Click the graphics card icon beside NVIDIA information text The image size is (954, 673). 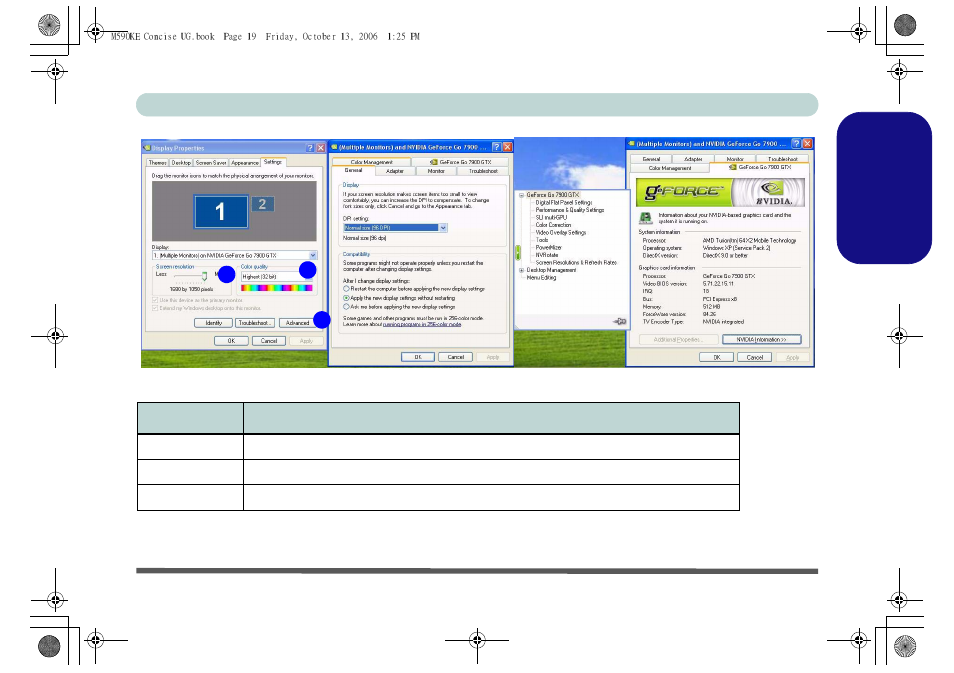[x=646, y=217]
